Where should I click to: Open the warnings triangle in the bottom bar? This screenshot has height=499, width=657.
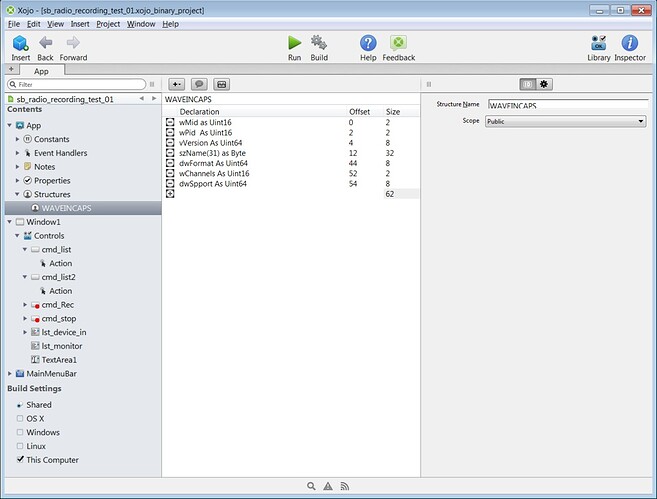[x=328, y=486]
